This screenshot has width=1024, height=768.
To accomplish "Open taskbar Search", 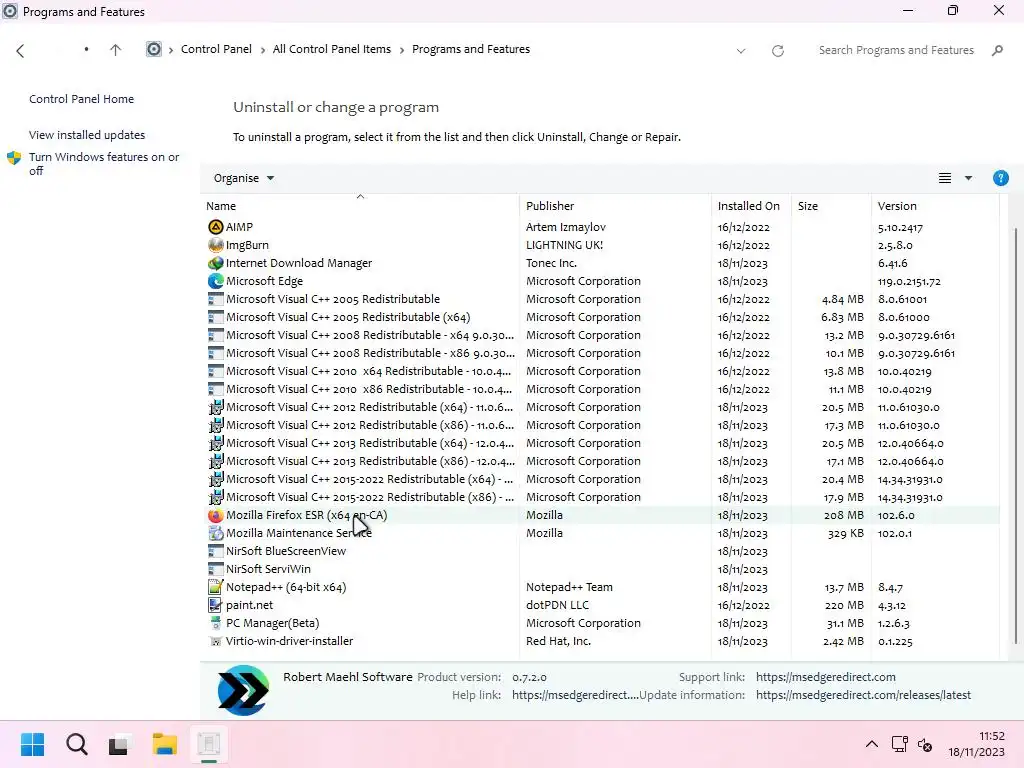I will [x=77, y=744].
